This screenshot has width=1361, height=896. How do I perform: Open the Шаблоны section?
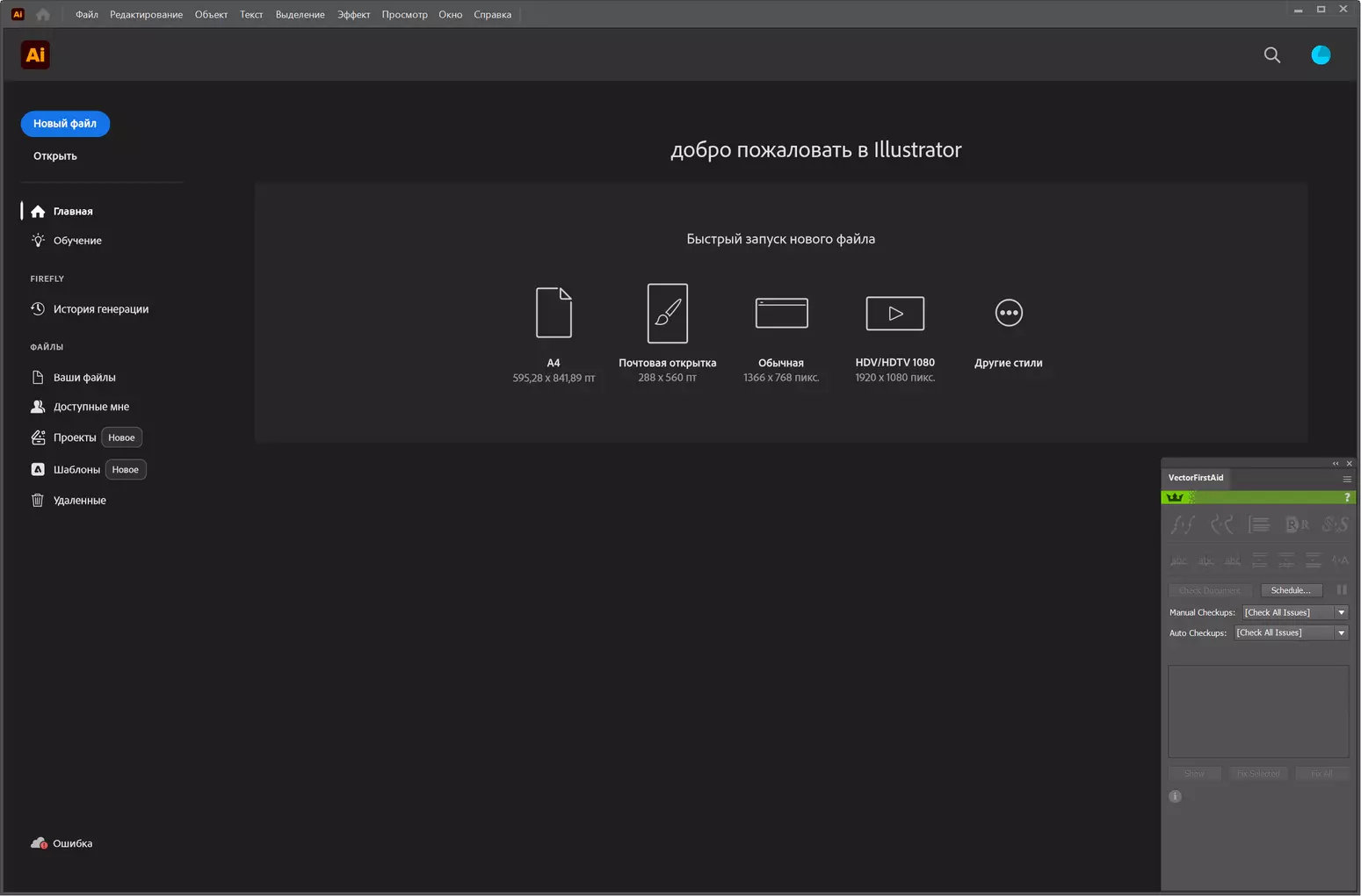click(x=76, y=470)
